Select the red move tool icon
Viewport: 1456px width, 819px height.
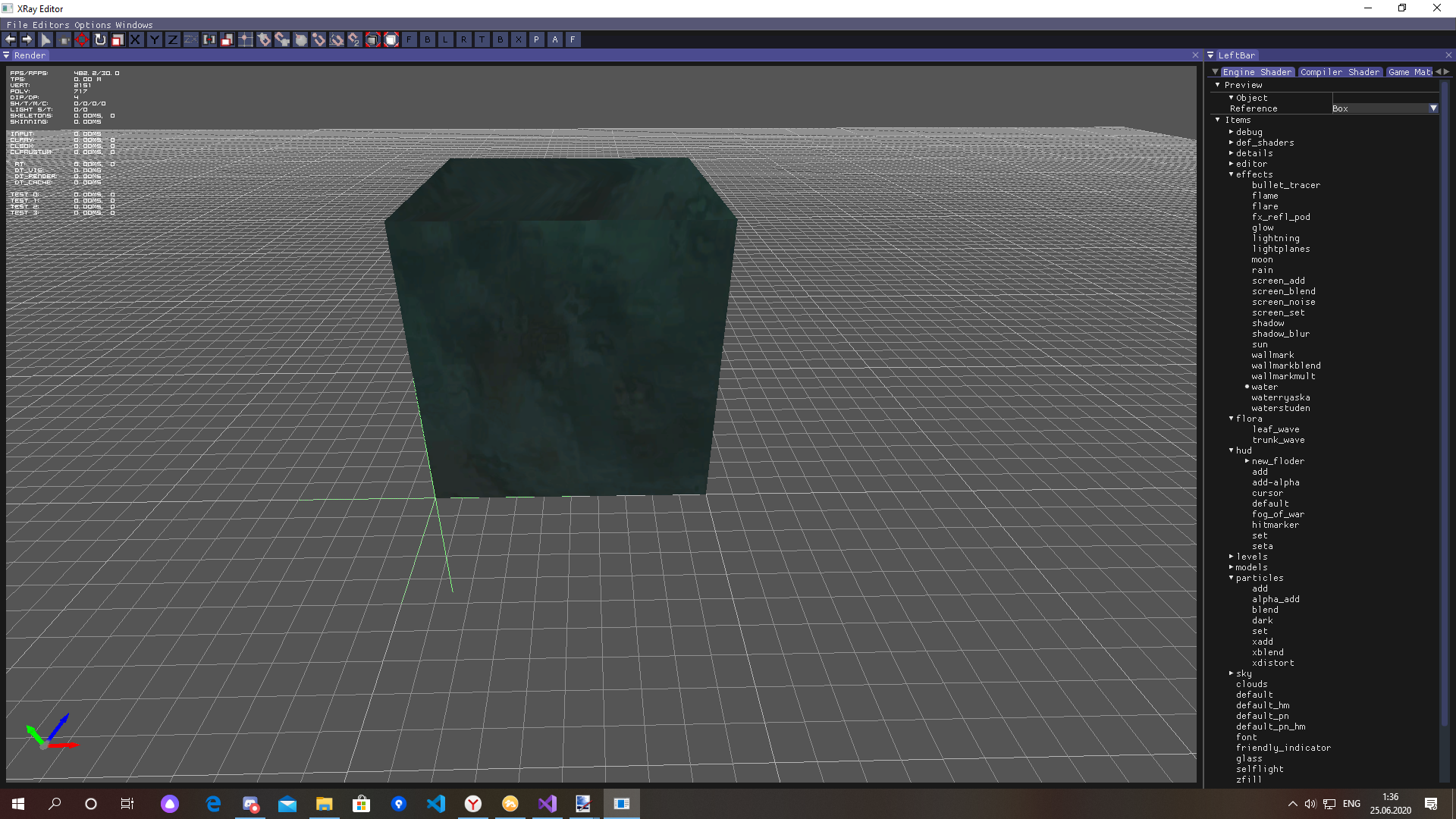[82, 39]
